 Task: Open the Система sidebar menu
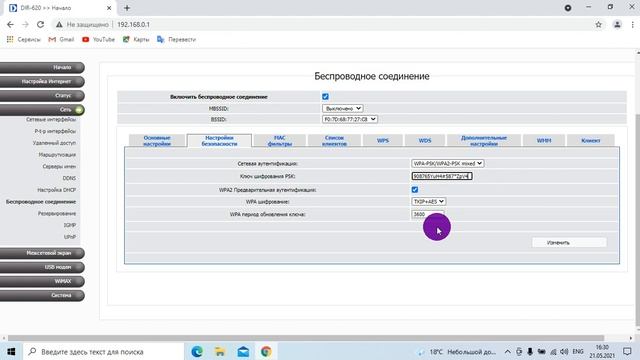click(x=42, y=295)
